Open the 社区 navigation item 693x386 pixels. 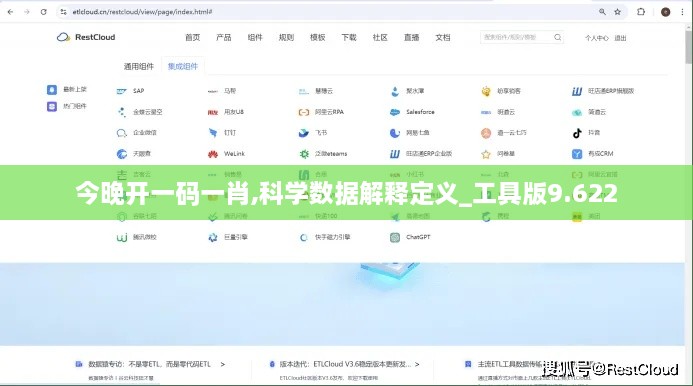(x=380, y=38)
